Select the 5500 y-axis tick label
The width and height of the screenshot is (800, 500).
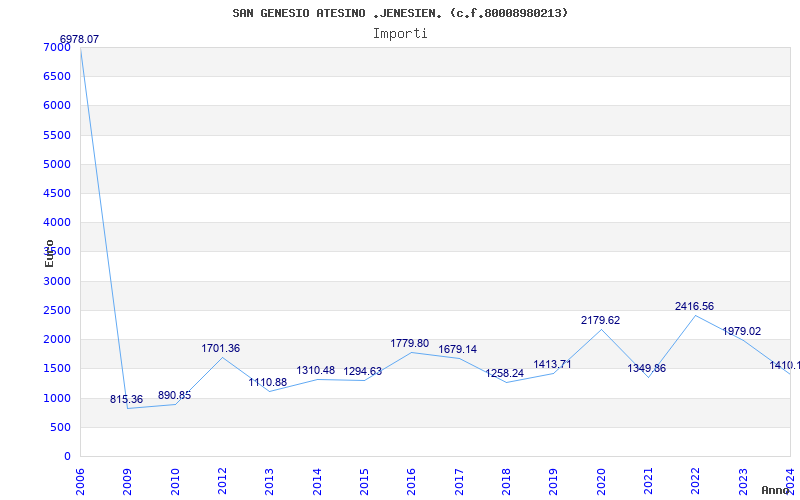[x=57, y=135]
